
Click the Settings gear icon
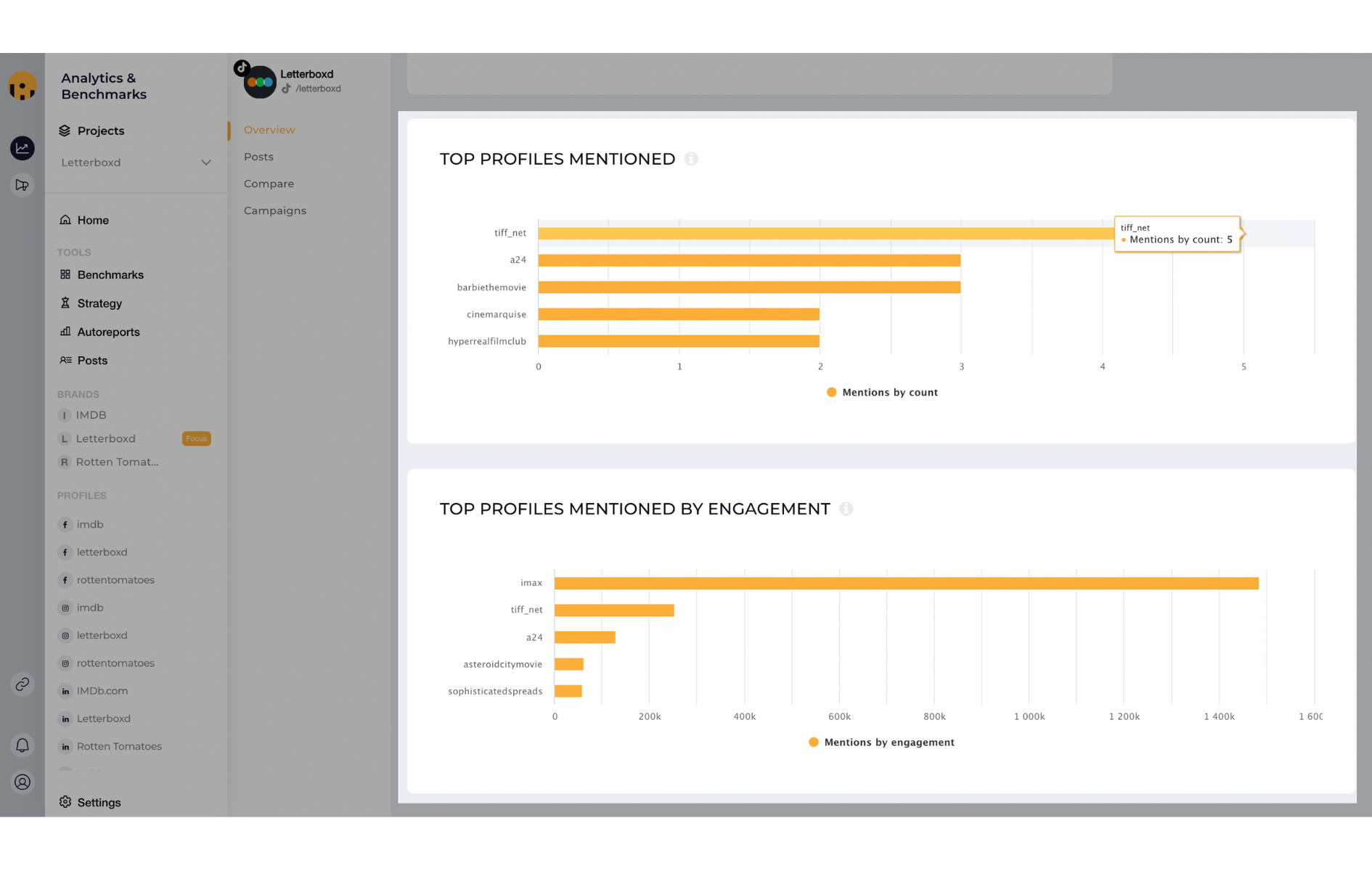(65, 801)
